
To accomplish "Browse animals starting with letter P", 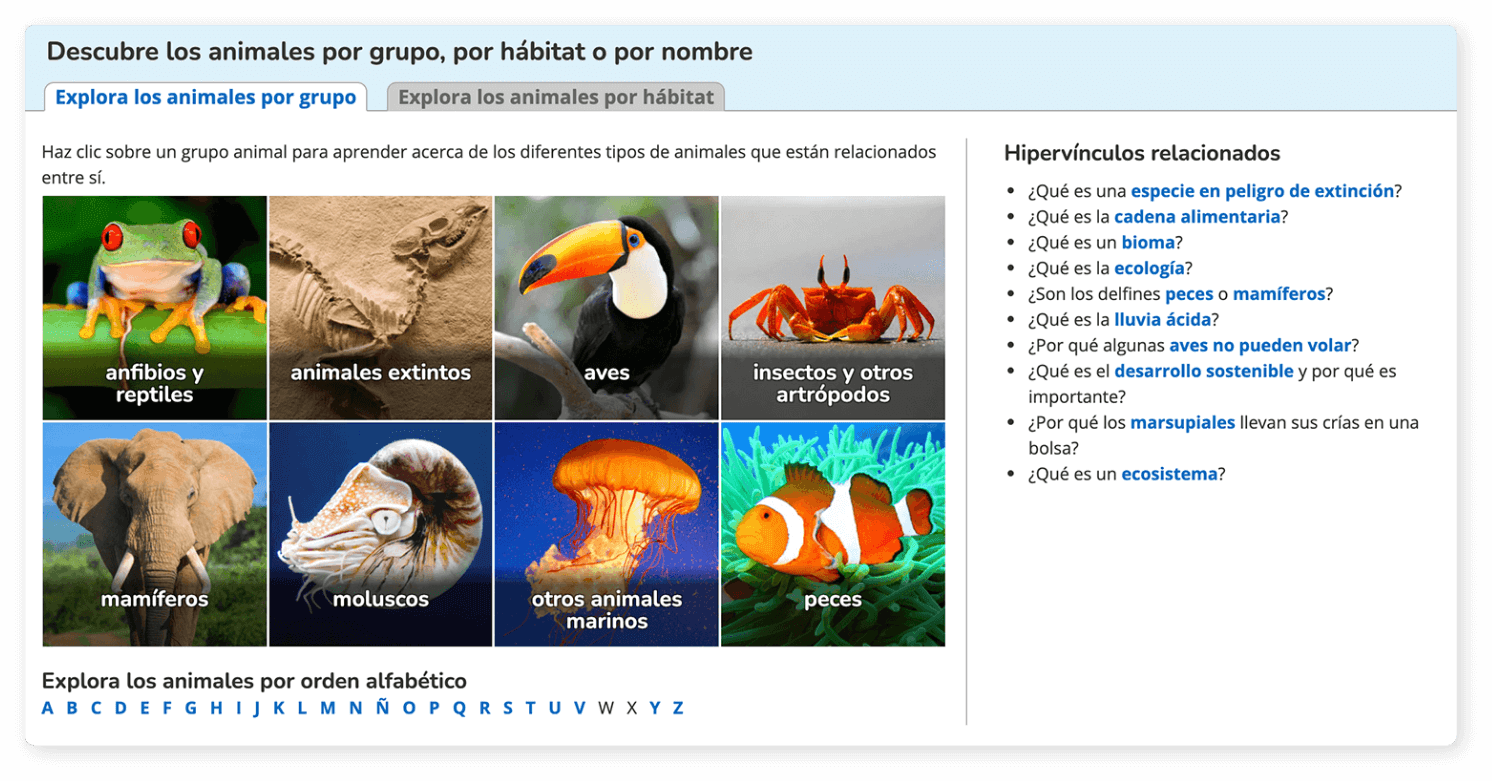I will tap(434, 708).
